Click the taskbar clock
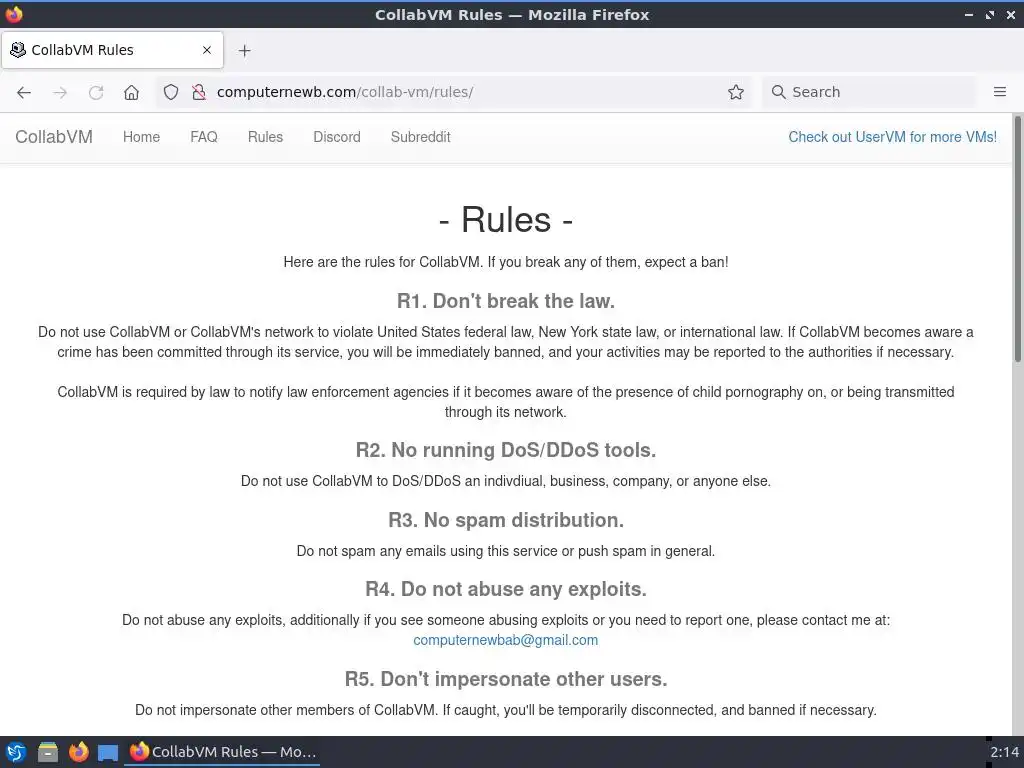The width and height of the screenshot is (1024, 768). pyautogui.click(x=1004, y=752)
